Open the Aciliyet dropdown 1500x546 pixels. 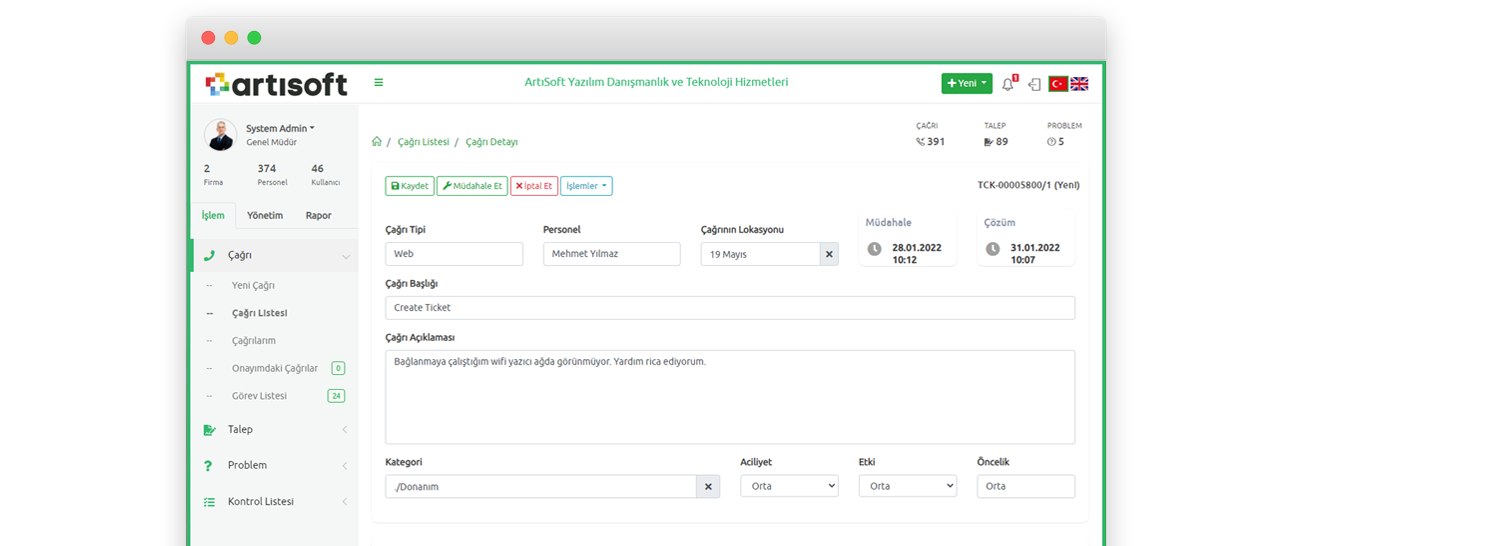tap(789, 486)
